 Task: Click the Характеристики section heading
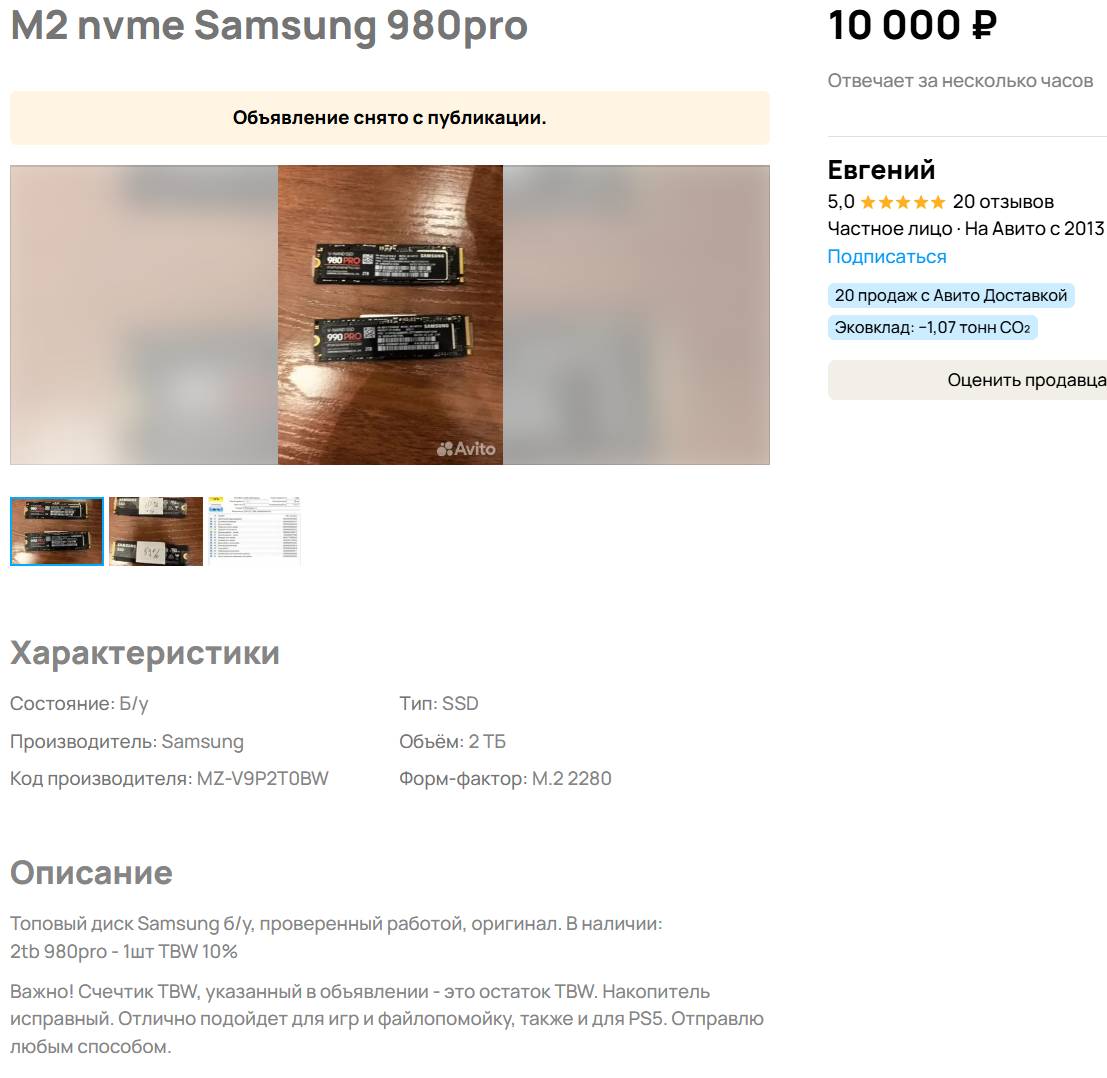[145, 653]
